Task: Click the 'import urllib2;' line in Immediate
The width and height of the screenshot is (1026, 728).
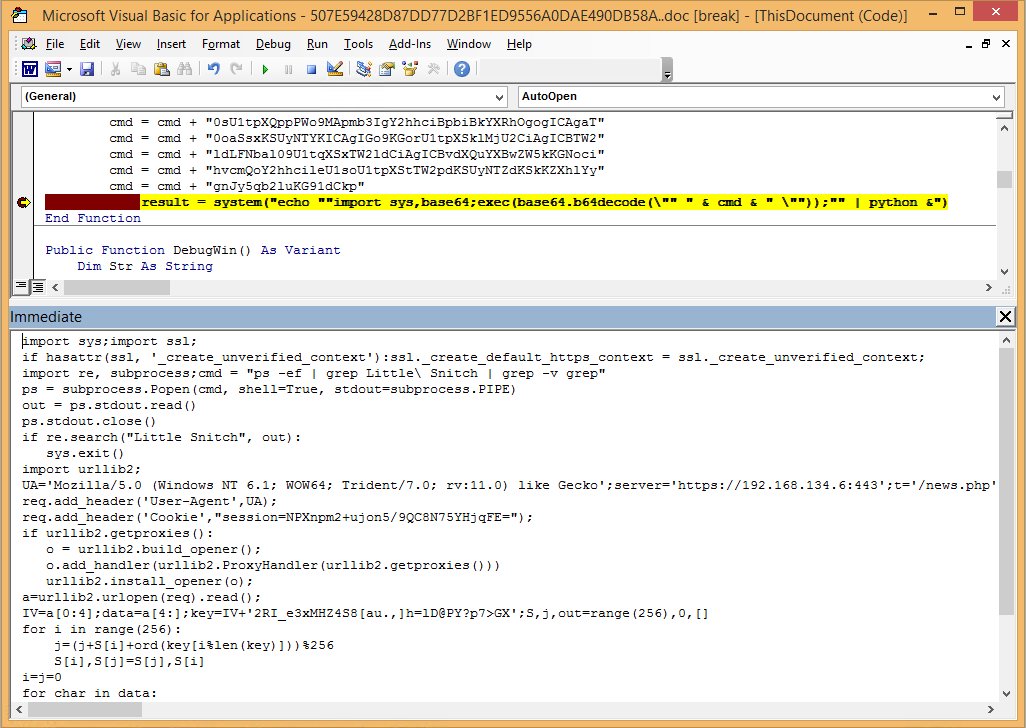Action: pyautogui.click(x=81, y=470)
